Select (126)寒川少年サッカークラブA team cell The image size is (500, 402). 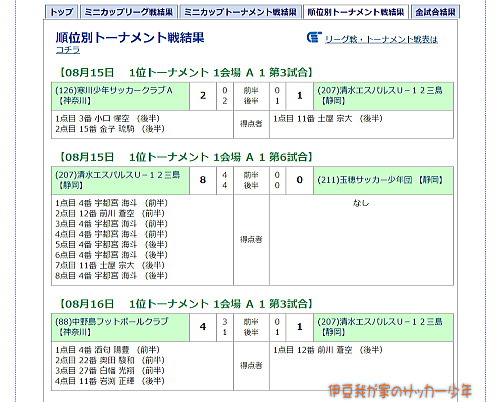(120, 96)
